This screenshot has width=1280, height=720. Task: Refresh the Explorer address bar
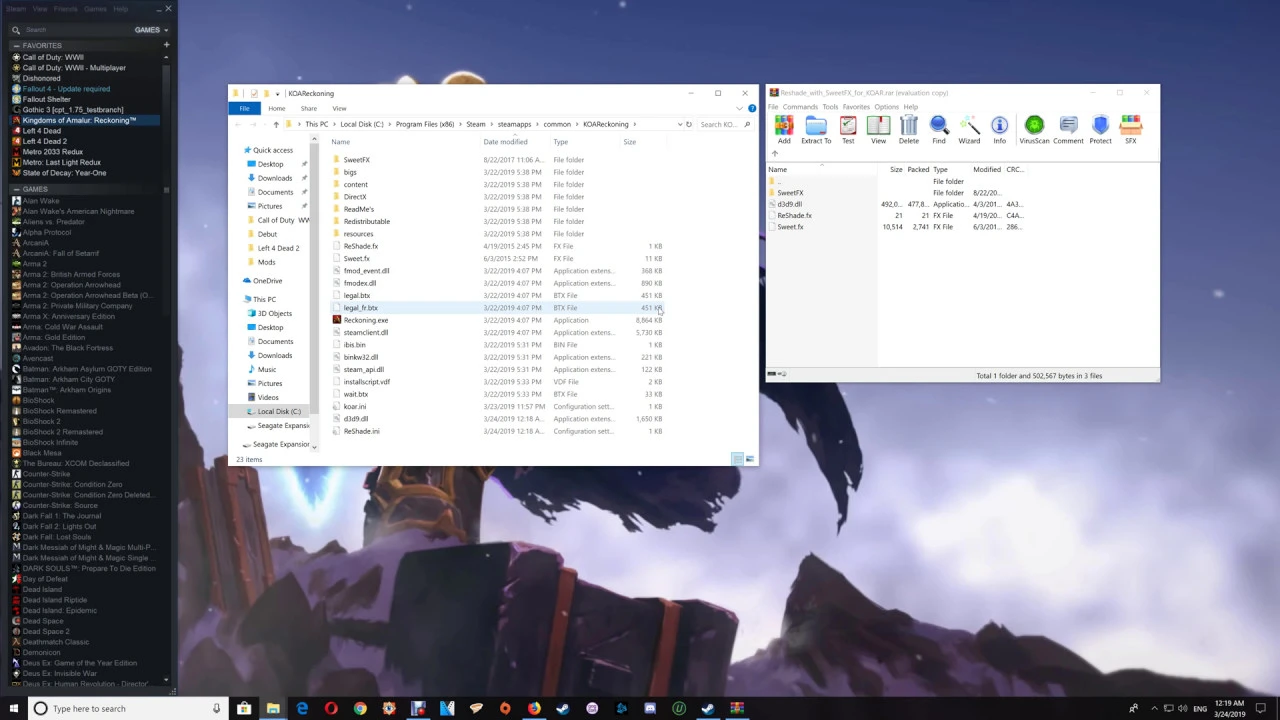click(x=688, y=124)
